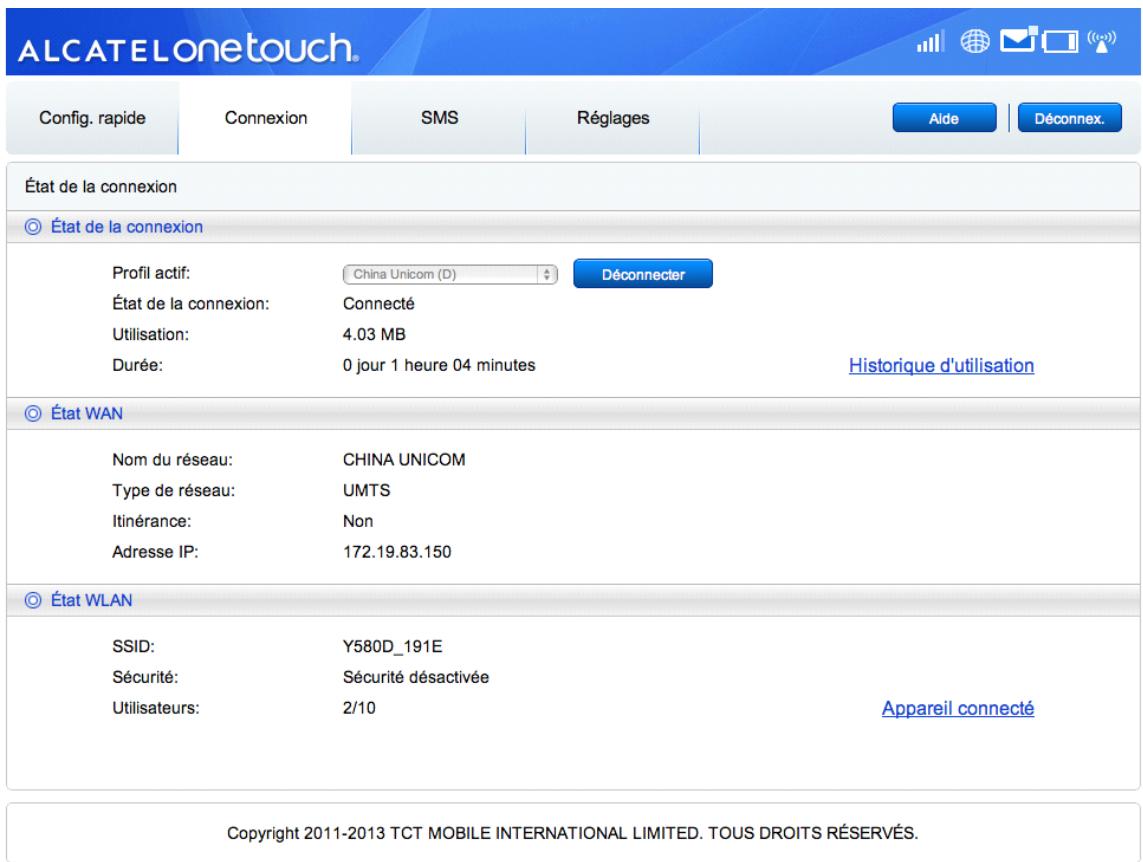Click the Connecté status text

click(378, 304)
